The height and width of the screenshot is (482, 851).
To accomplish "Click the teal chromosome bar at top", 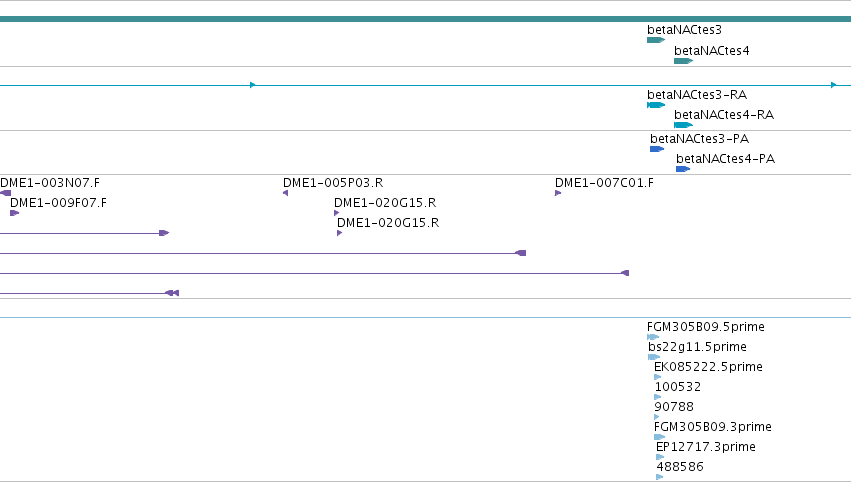I will tap(426, 19).
